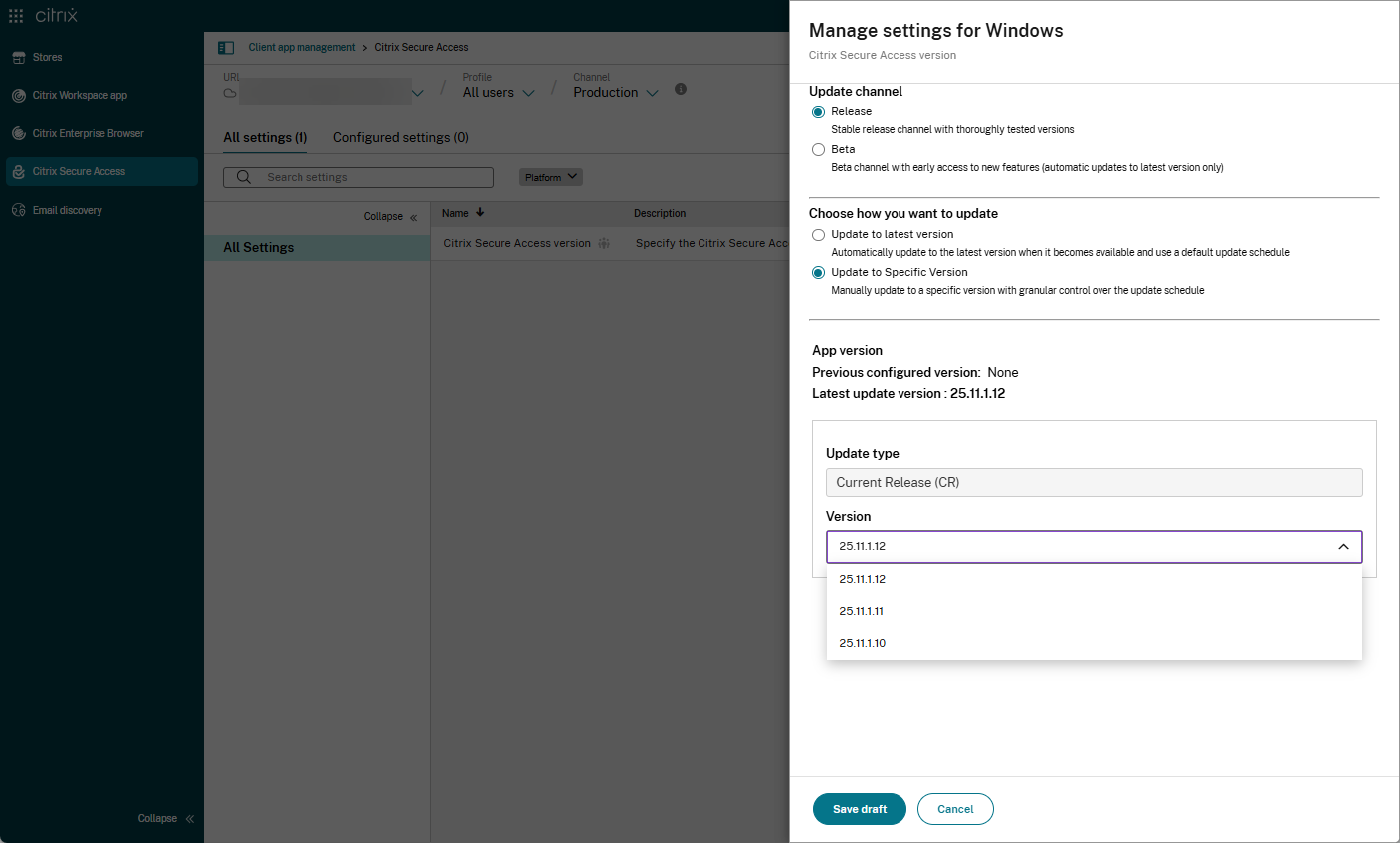Click the Citrix Enterprise Browser icon
Image resolution: width=1400 pixels, height=843 pixels.
(19, 133)
